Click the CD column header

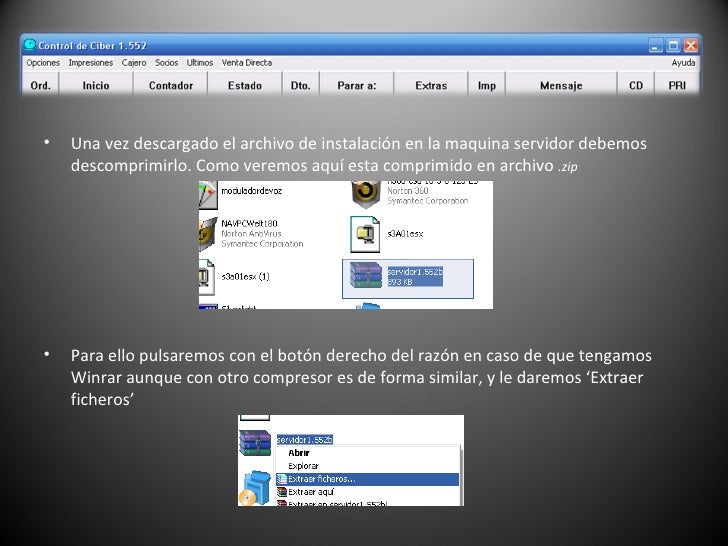[636, 85]
